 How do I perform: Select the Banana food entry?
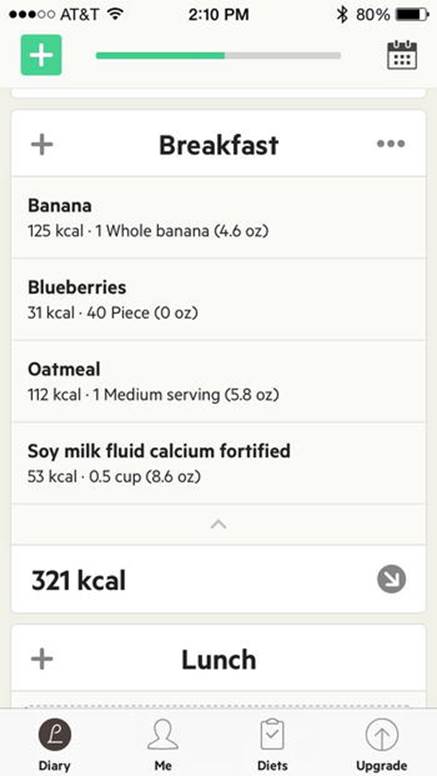click(x=218, y=217)
